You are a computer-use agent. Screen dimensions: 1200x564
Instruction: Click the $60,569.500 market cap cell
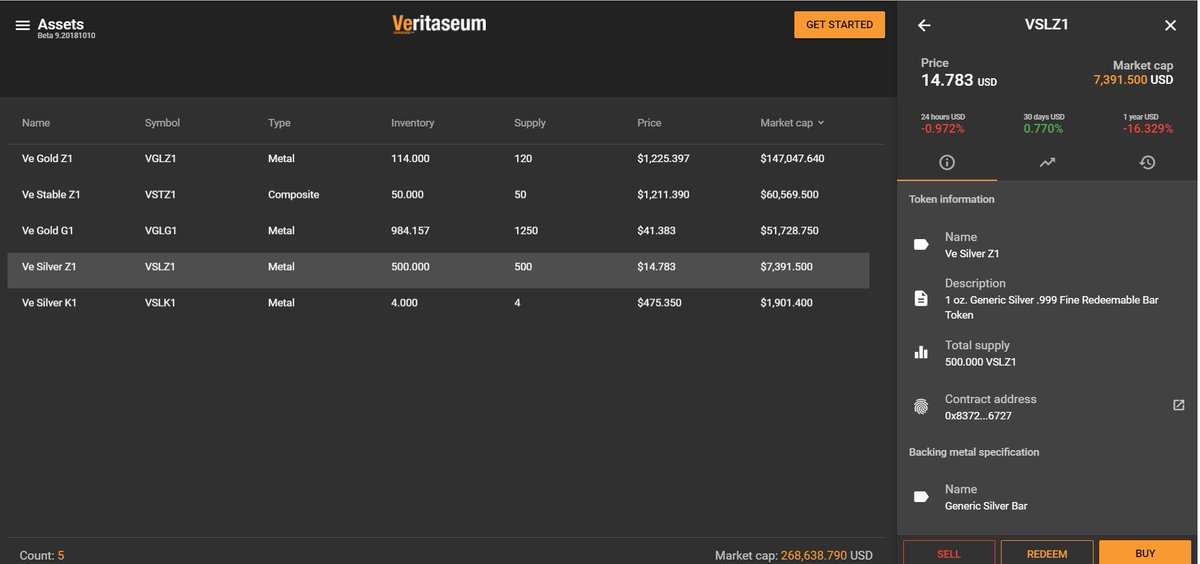(x=789, y=194)
